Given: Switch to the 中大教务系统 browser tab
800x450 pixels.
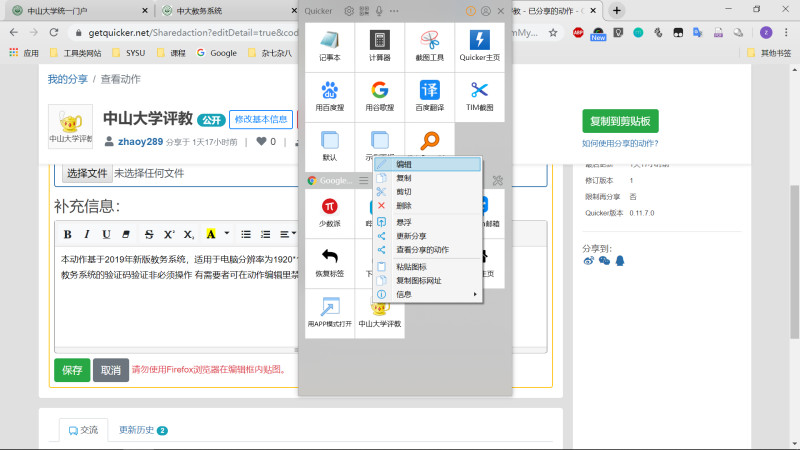Looking at the screenshot, I should (227, 11).
